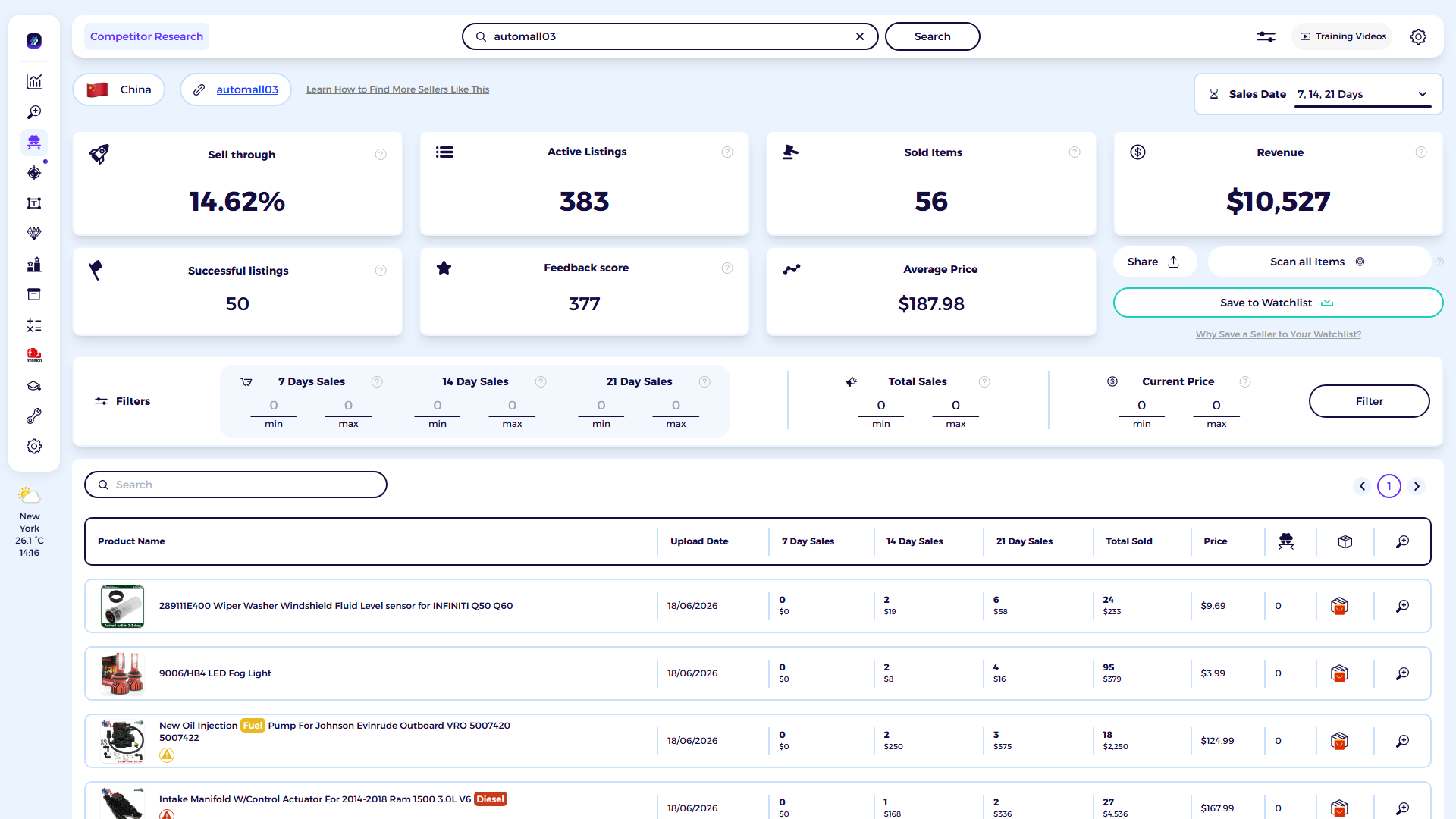
Task: Click the Sell through help icon
Action: coord(381,155)
